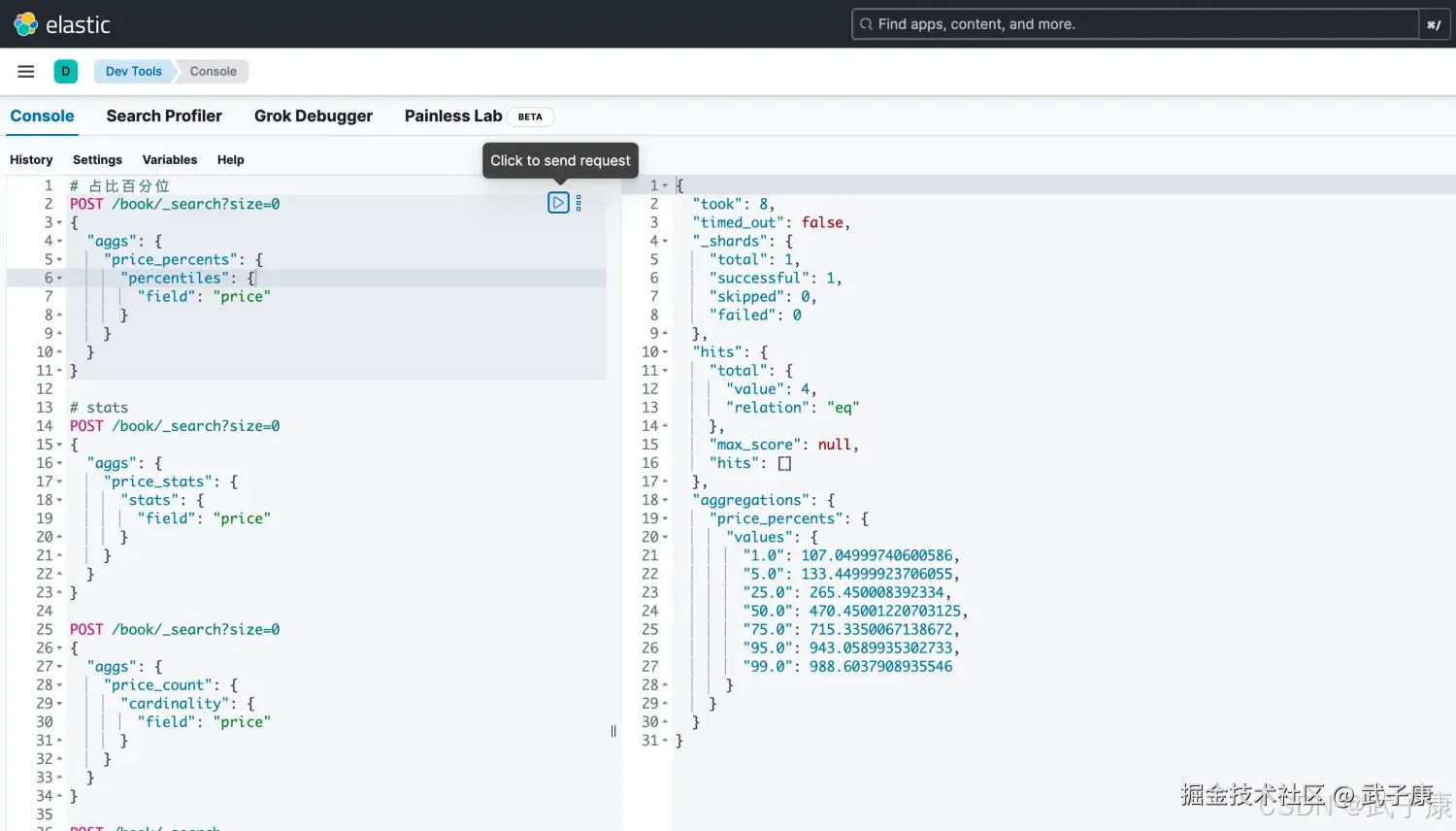Screen dimensions: 1456x831
Task: Fold the "hits" object at response line 10
Action: click(x=665, y=352)
